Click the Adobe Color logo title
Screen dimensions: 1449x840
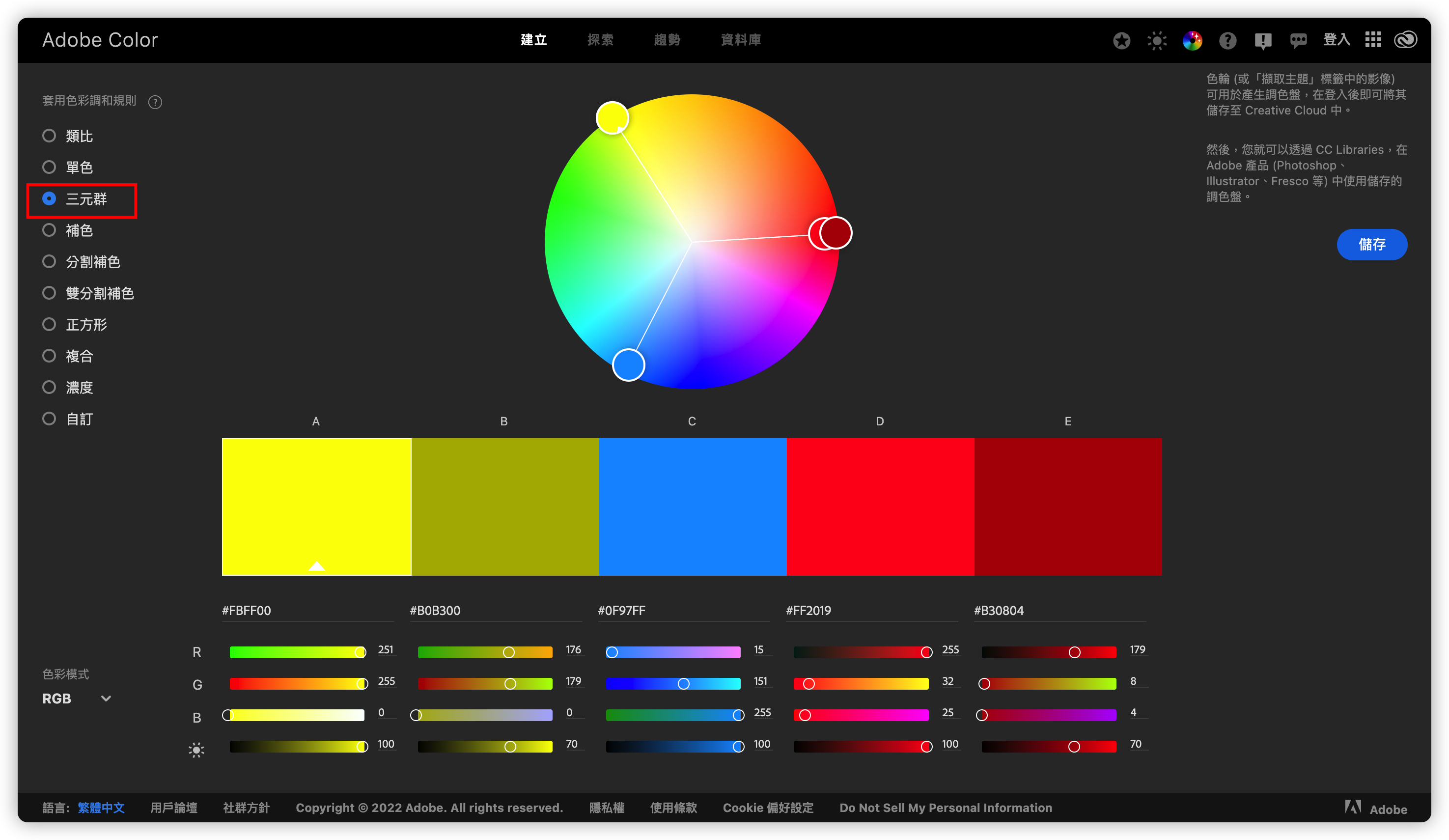tap(100, 40)
